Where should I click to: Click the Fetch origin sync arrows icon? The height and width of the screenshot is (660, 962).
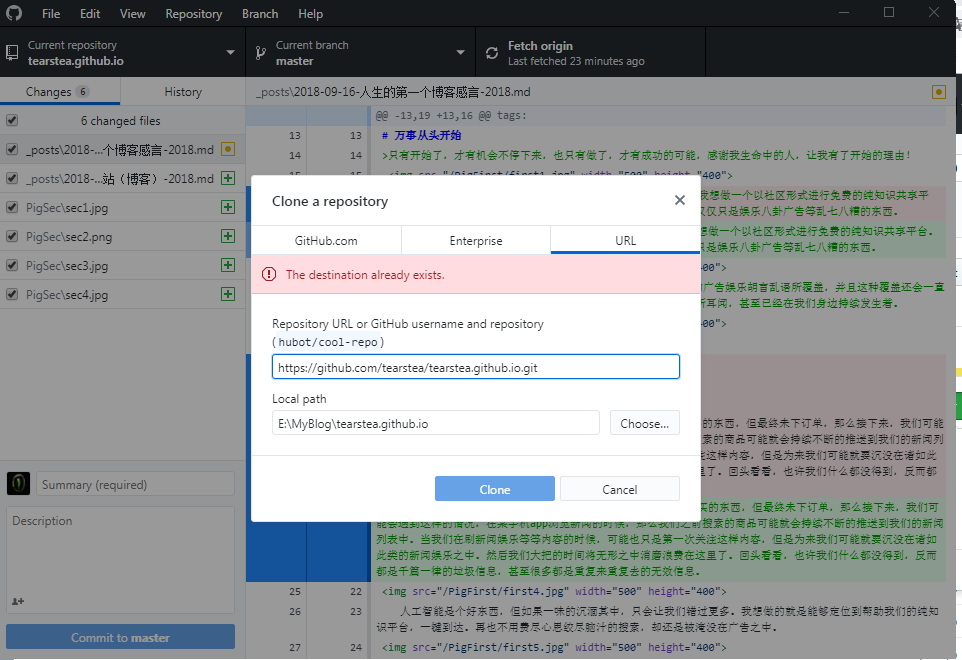492,53
